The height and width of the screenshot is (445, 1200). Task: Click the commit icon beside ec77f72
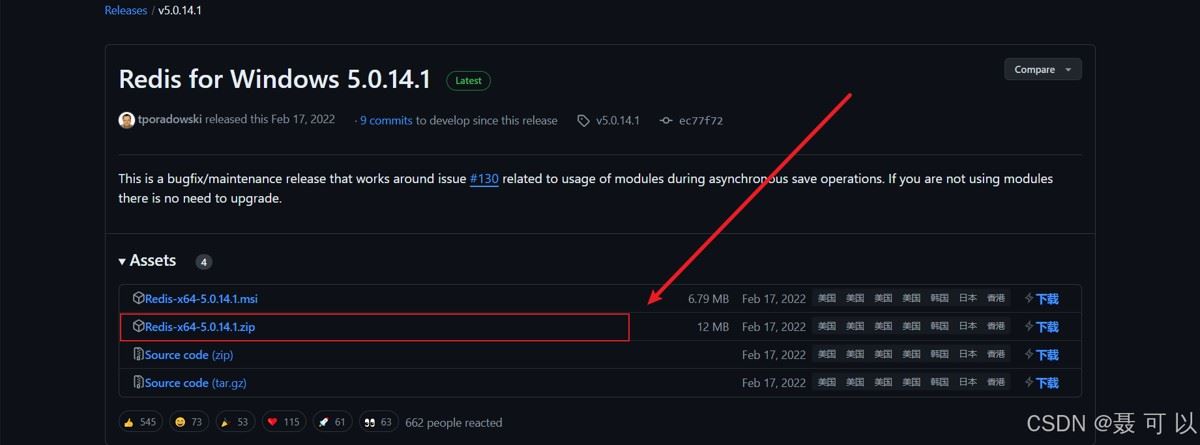click(666, 121)
